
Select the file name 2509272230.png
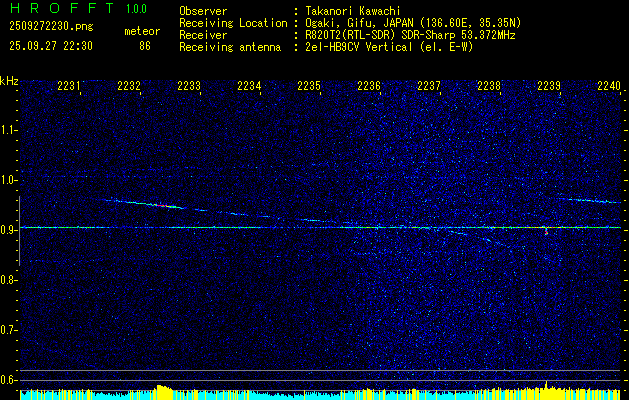[51, 26]
